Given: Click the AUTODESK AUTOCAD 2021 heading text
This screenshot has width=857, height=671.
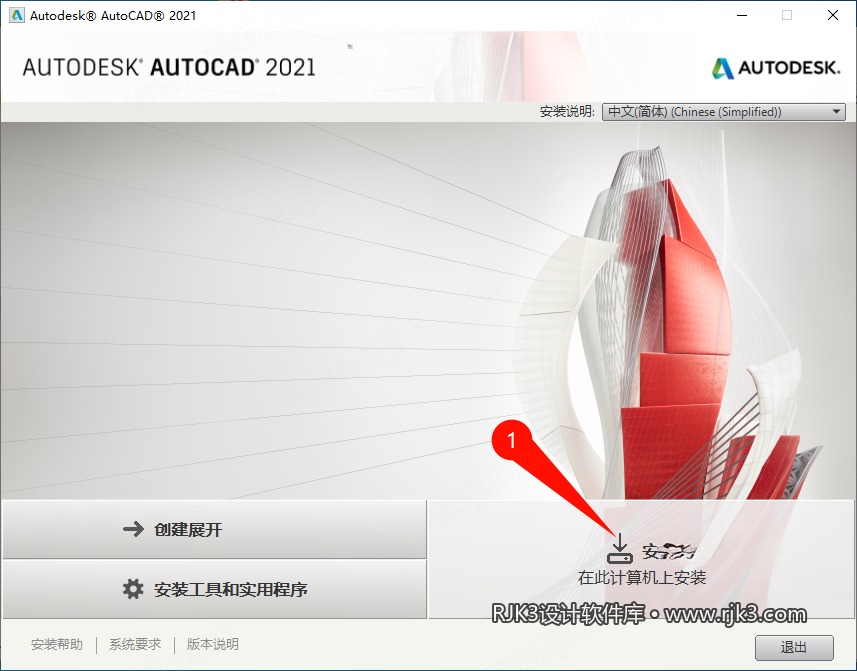Looking at the screenshot, I should click(x=169, y=67).
